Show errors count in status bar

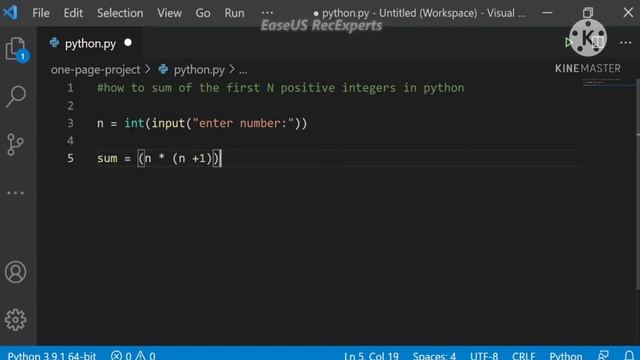pyautogui.click(x=121, y=356)
